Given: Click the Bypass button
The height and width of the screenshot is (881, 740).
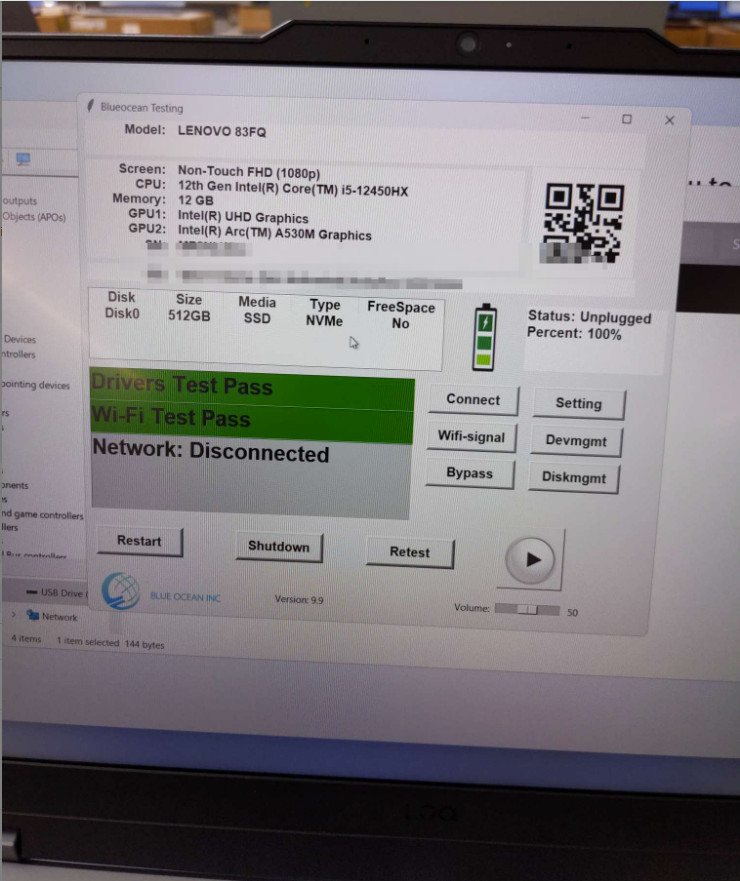Looking at the screenshot, I should click(470, 473).
